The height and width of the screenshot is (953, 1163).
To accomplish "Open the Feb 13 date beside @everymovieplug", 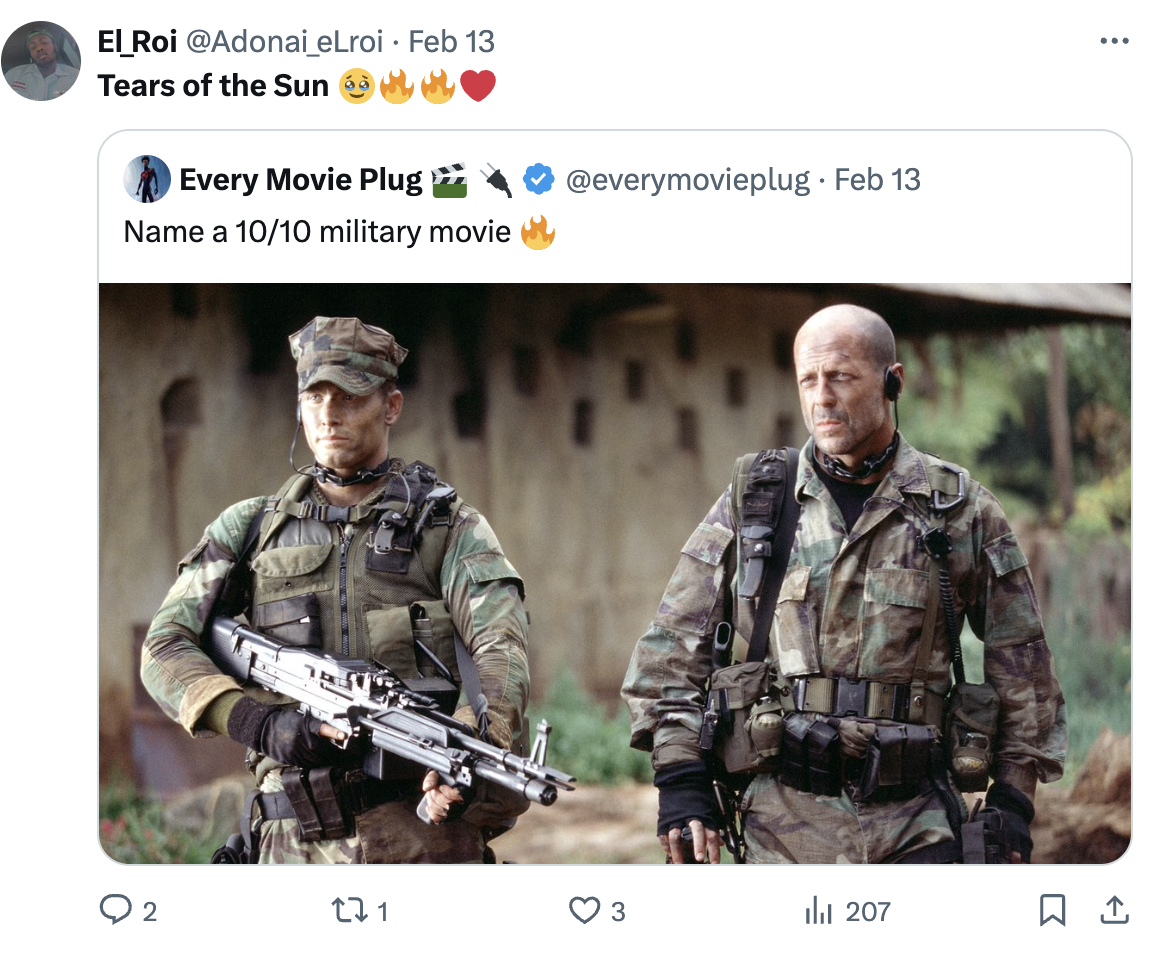I will [x=877, y=180].
